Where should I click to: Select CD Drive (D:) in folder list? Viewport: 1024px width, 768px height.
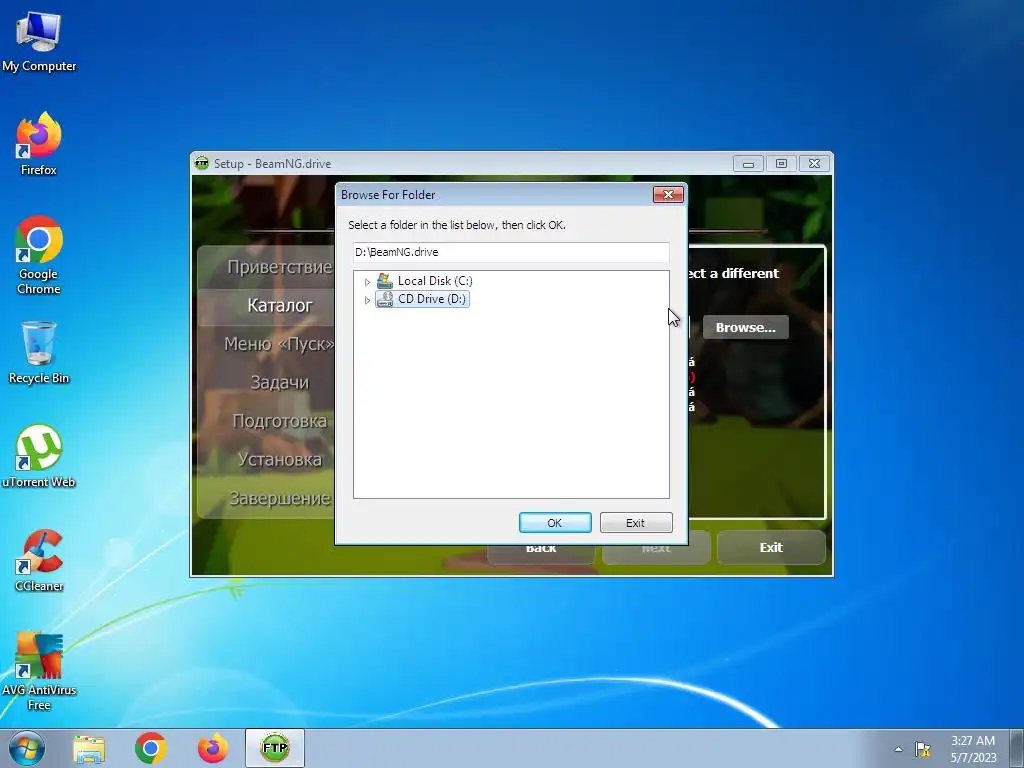pos(432,299)
